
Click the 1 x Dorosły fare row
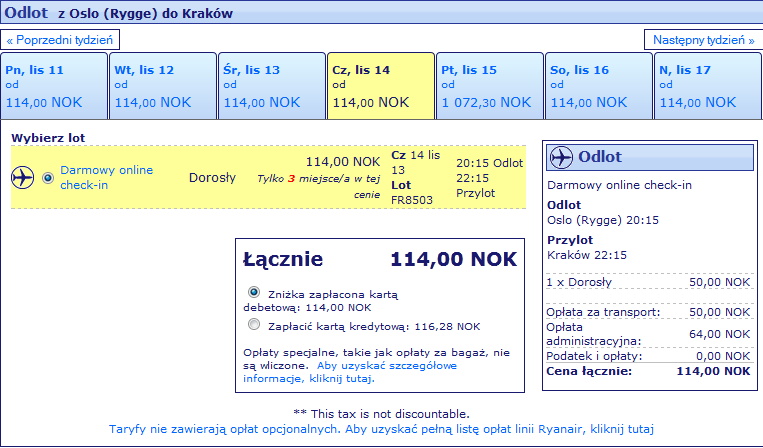648,282
